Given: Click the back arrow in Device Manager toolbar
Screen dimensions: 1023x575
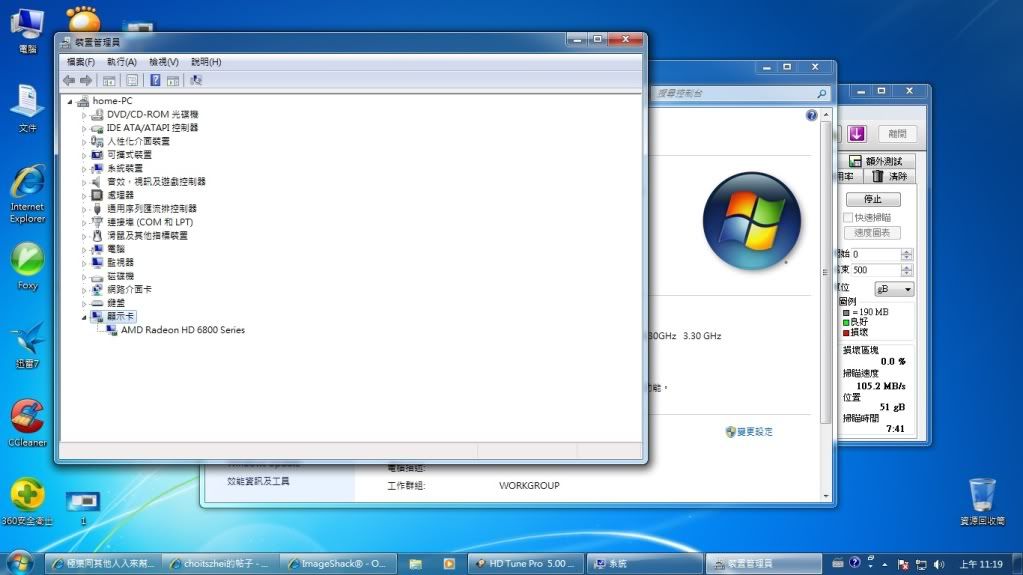Looking at the screenshot, I should (68, 80).
